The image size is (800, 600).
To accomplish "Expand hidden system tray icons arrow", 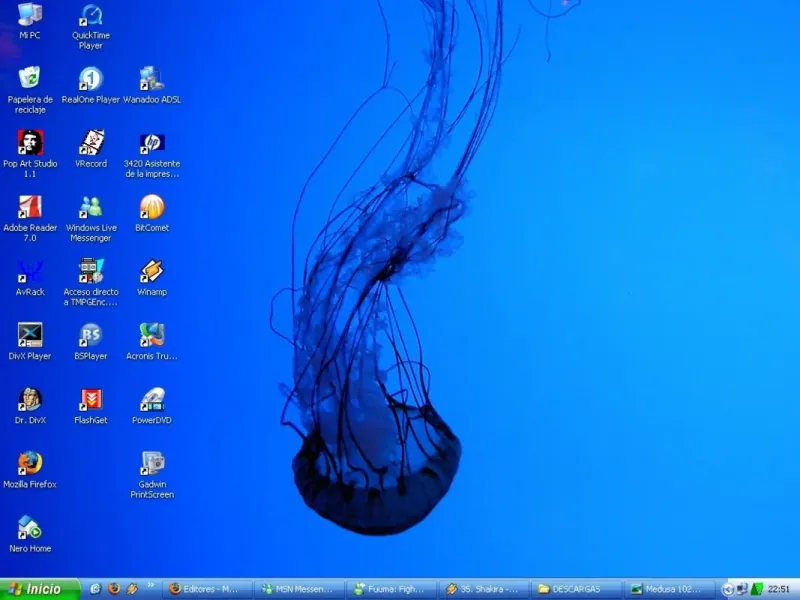I will click(728, 589).
